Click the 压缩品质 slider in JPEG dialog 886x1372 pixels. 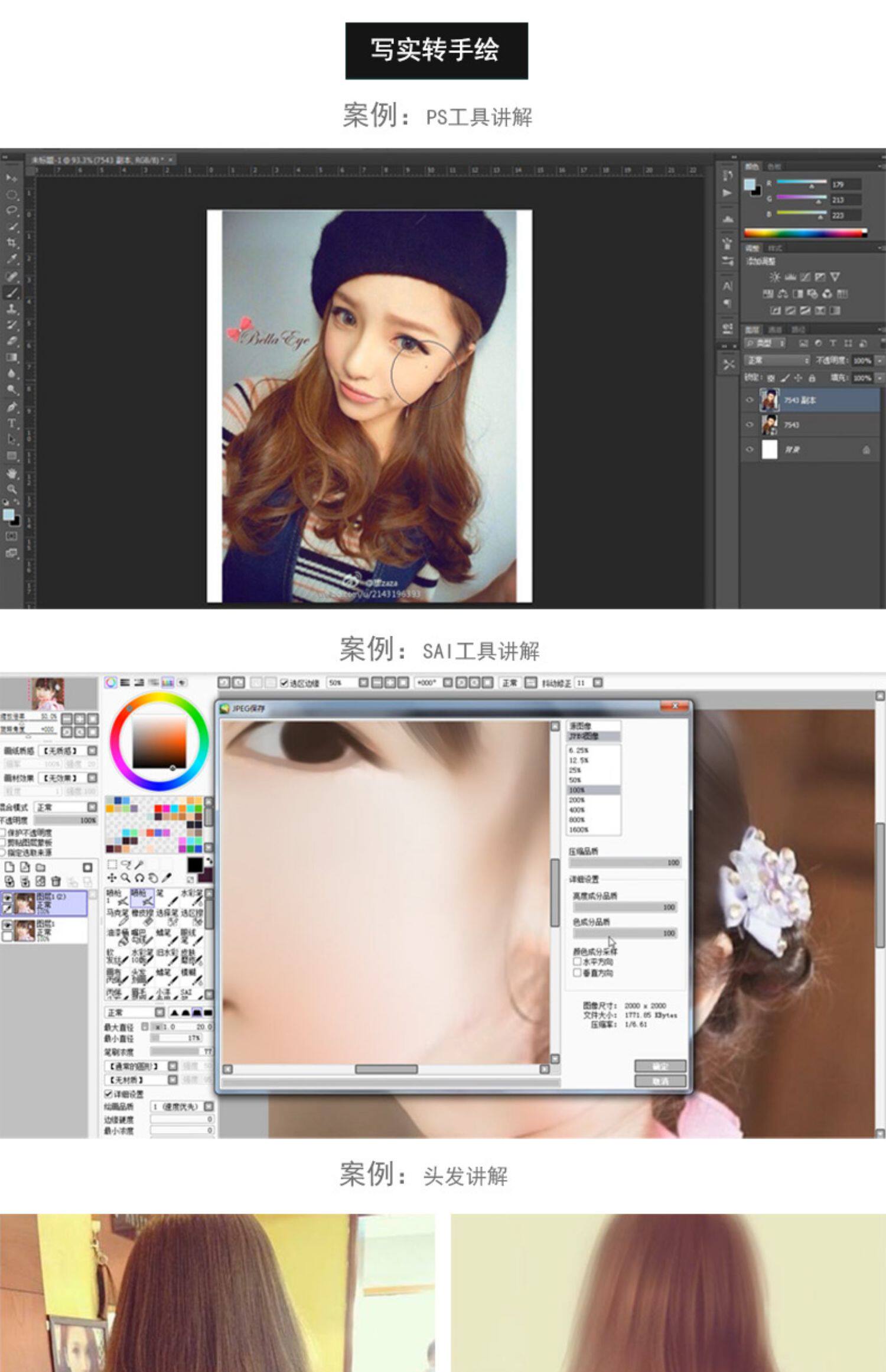tap(625, 863)
